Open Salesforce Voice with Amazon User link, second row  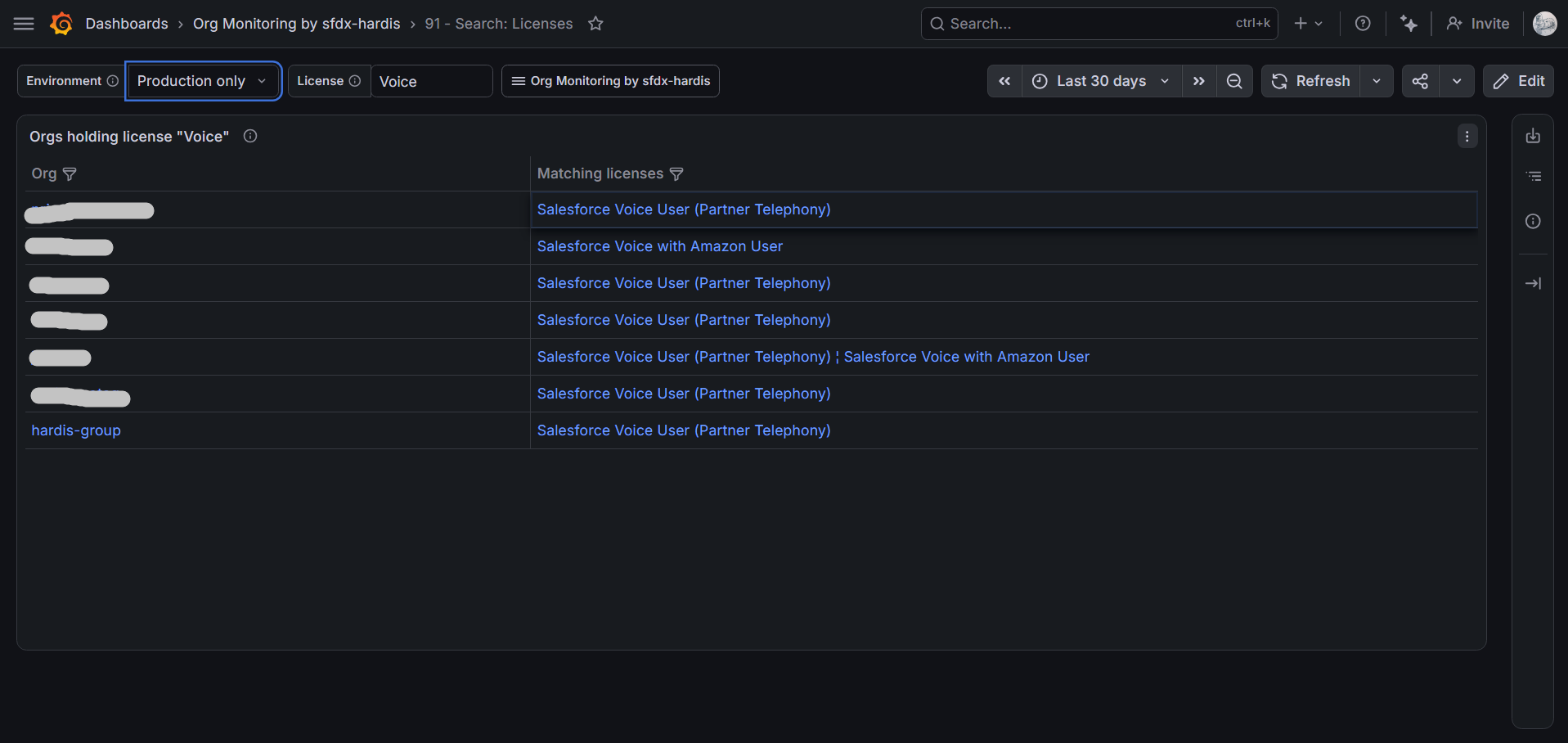point(660,246)
